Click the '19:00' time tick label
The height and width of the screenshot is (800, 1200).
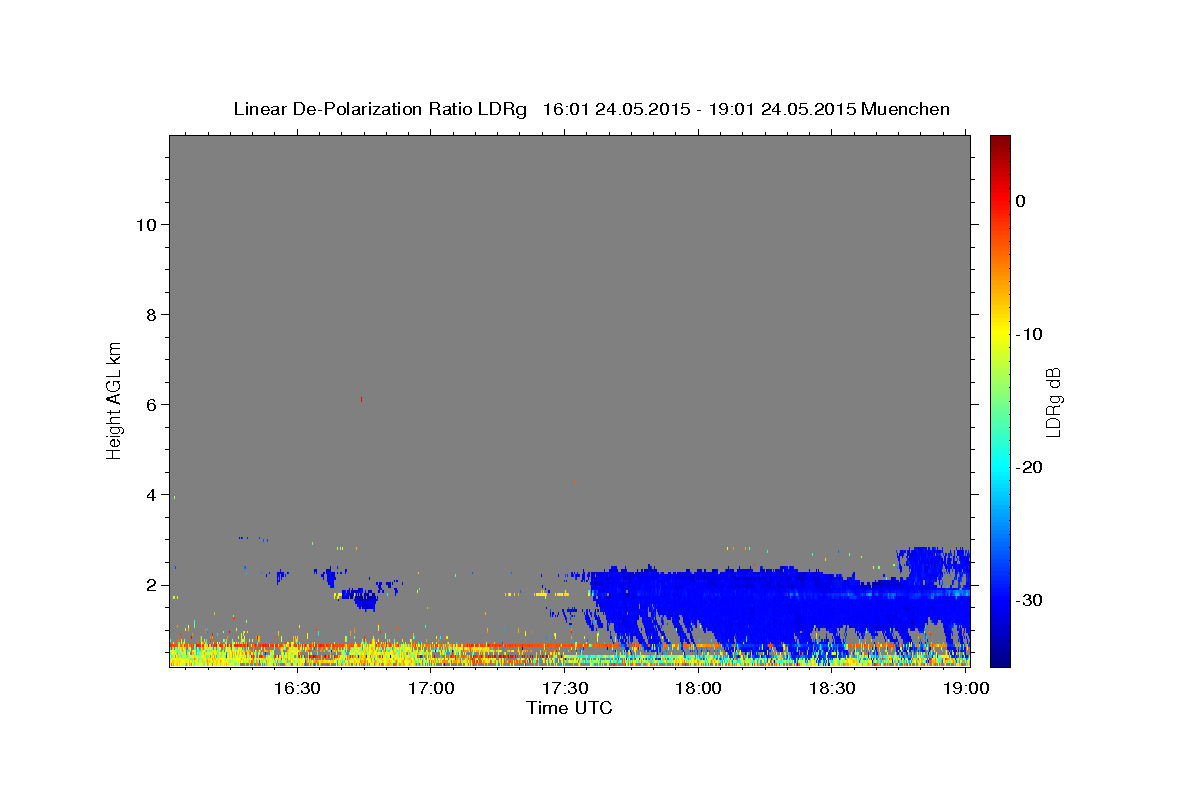pyautogui.click(x=964, y=688)
